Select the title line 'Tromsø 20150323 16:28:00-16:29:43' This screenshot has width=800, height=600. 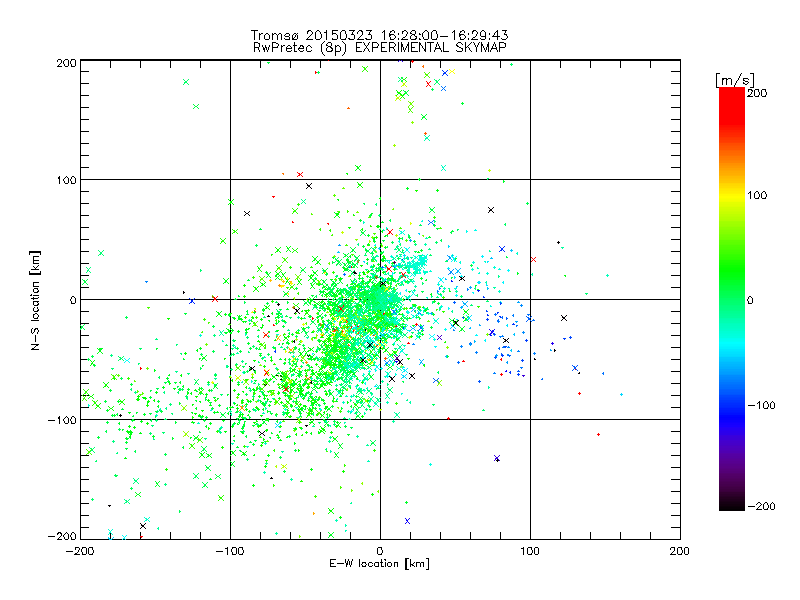click(x=379, y=35)
